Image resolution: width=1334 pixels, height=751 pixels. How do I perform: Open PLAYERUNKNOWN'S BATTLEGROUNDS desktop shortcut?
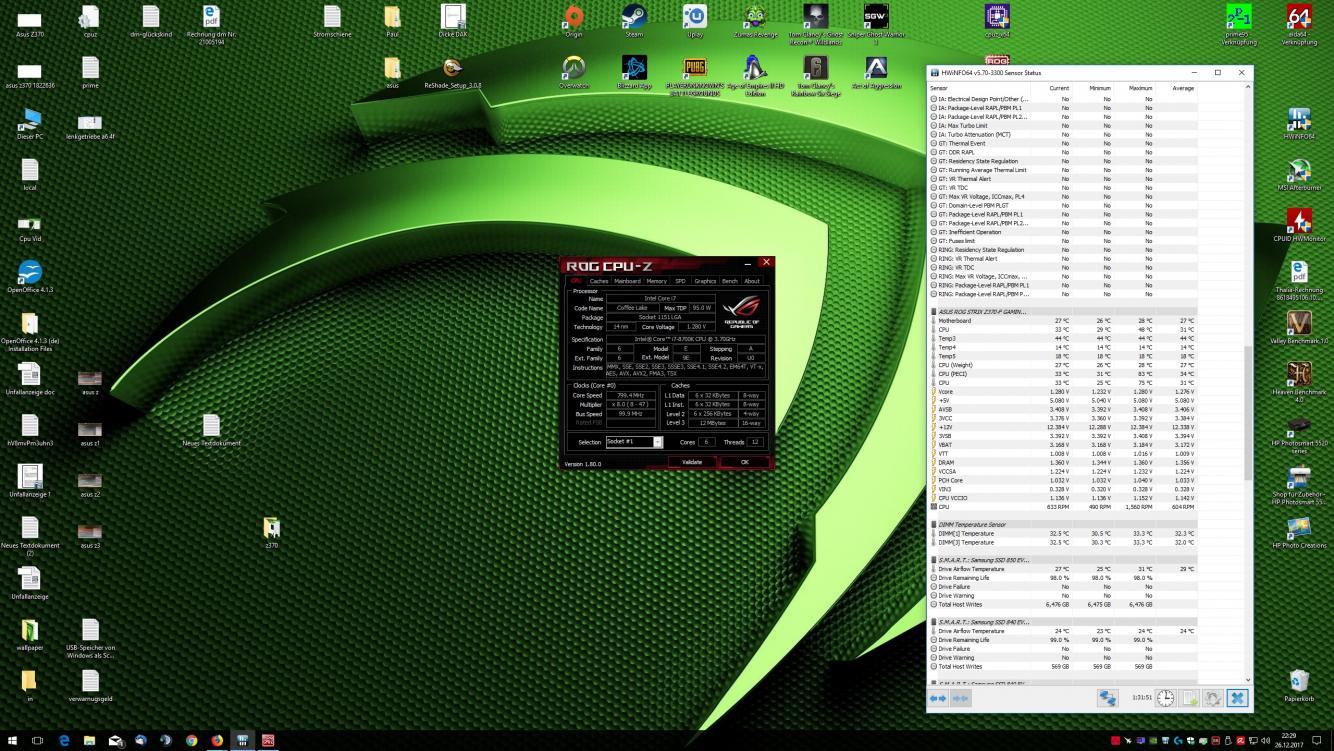click(x=695, y=75)
